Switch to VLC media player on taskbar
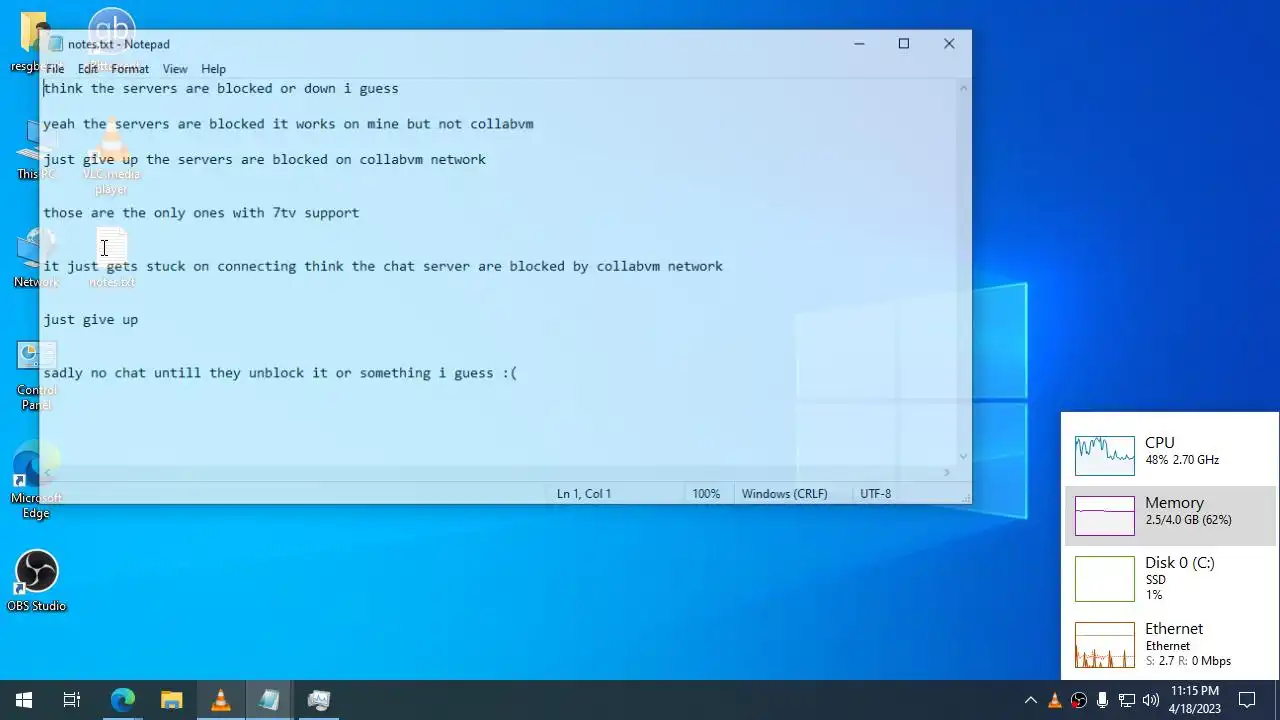This screenshot has width=1280, height=720. 221,700
